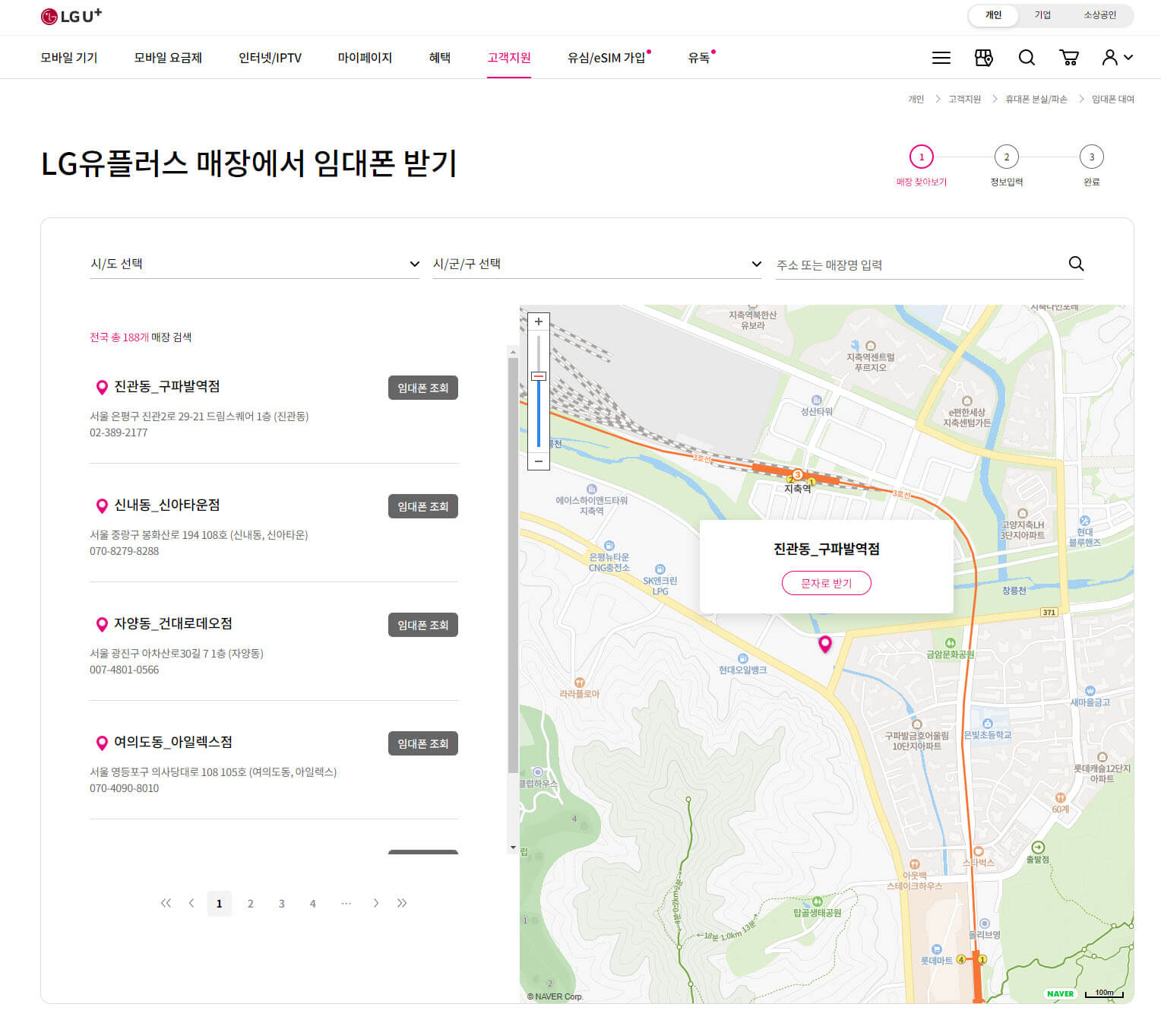The height and width of the screenshot is (1036, 1161).
Task: Click the pink marker pin on the map
Action: 825,644
